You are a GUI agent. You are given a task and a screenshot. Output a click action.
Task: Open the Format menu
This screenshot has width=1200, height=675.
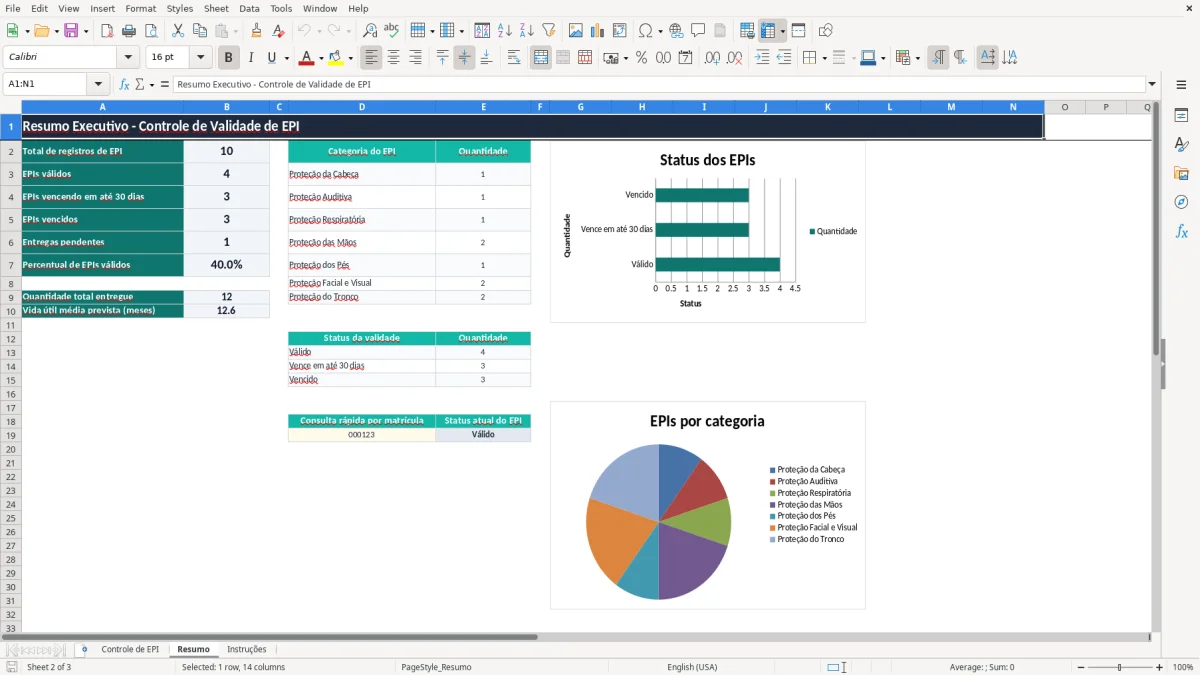point(140,8)
